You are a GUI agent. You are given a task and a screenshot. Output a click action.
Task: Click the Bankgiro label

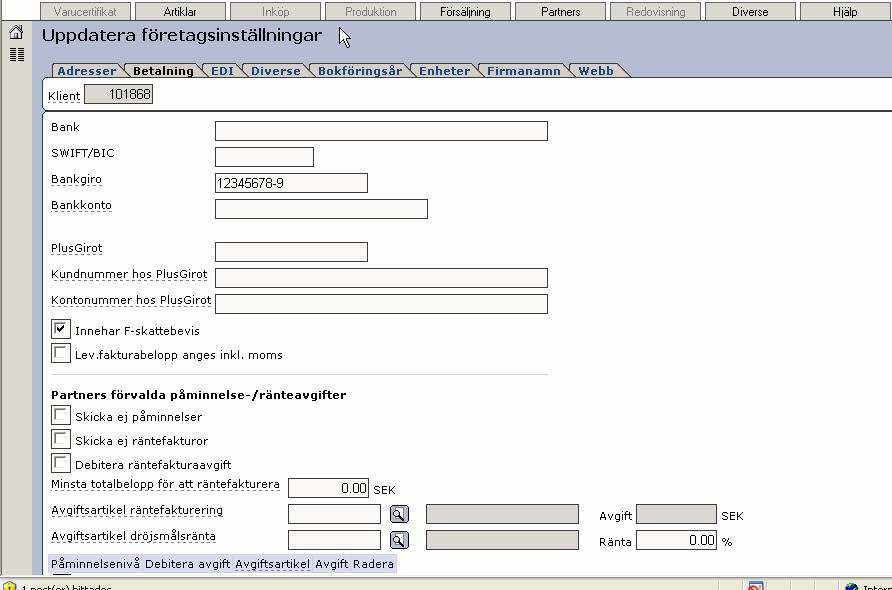[x=76, y=179]
